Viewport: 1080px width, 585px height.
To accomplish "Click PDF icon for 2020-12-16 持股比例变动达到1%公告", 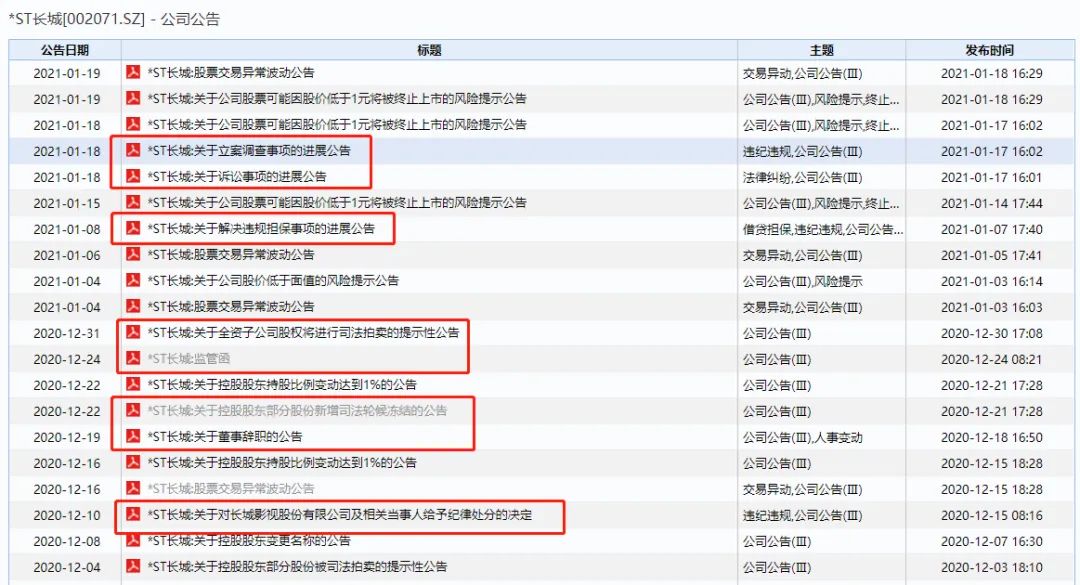I will [x=133, y=462].
